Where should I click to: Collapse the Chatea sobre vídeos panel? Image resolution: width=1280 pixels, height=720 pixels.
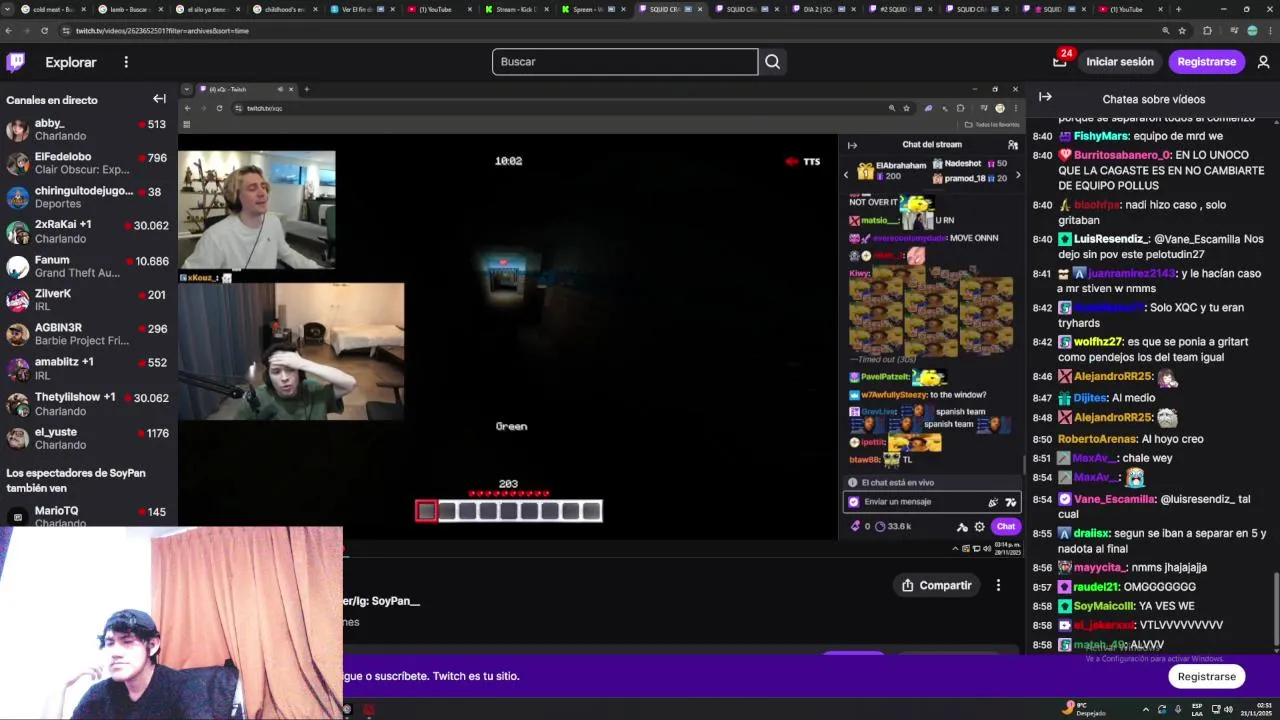pos(1045,97)
